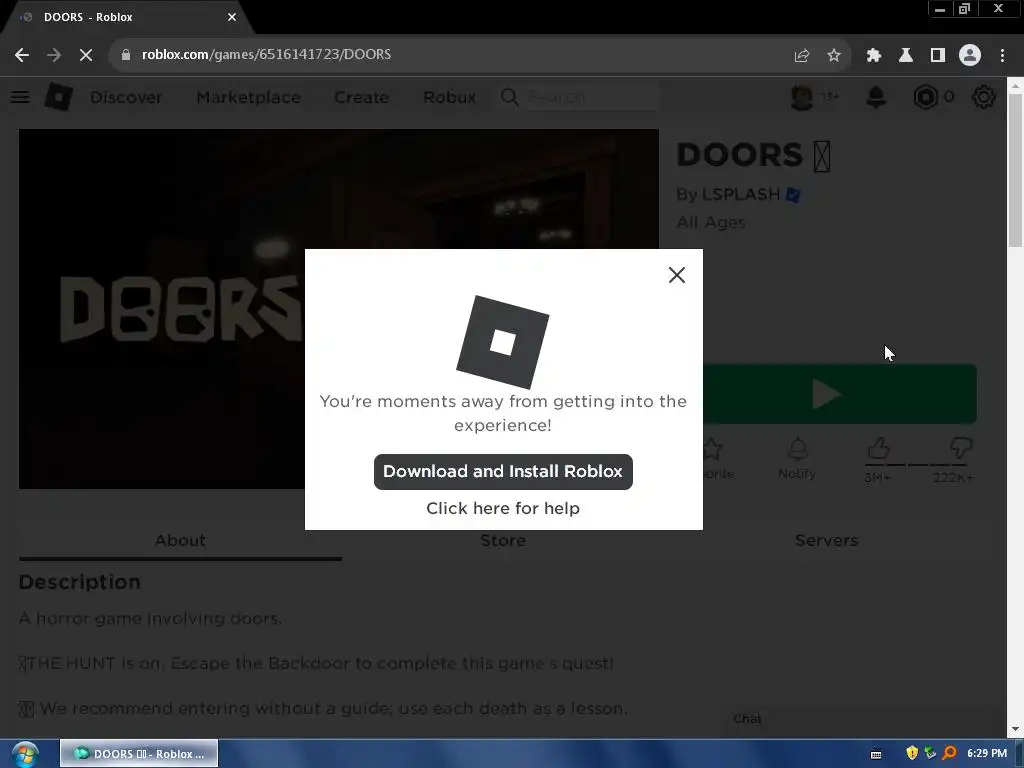
Task: Open Marketplace in Roblox navigation
Action: (x=249, y=97)
